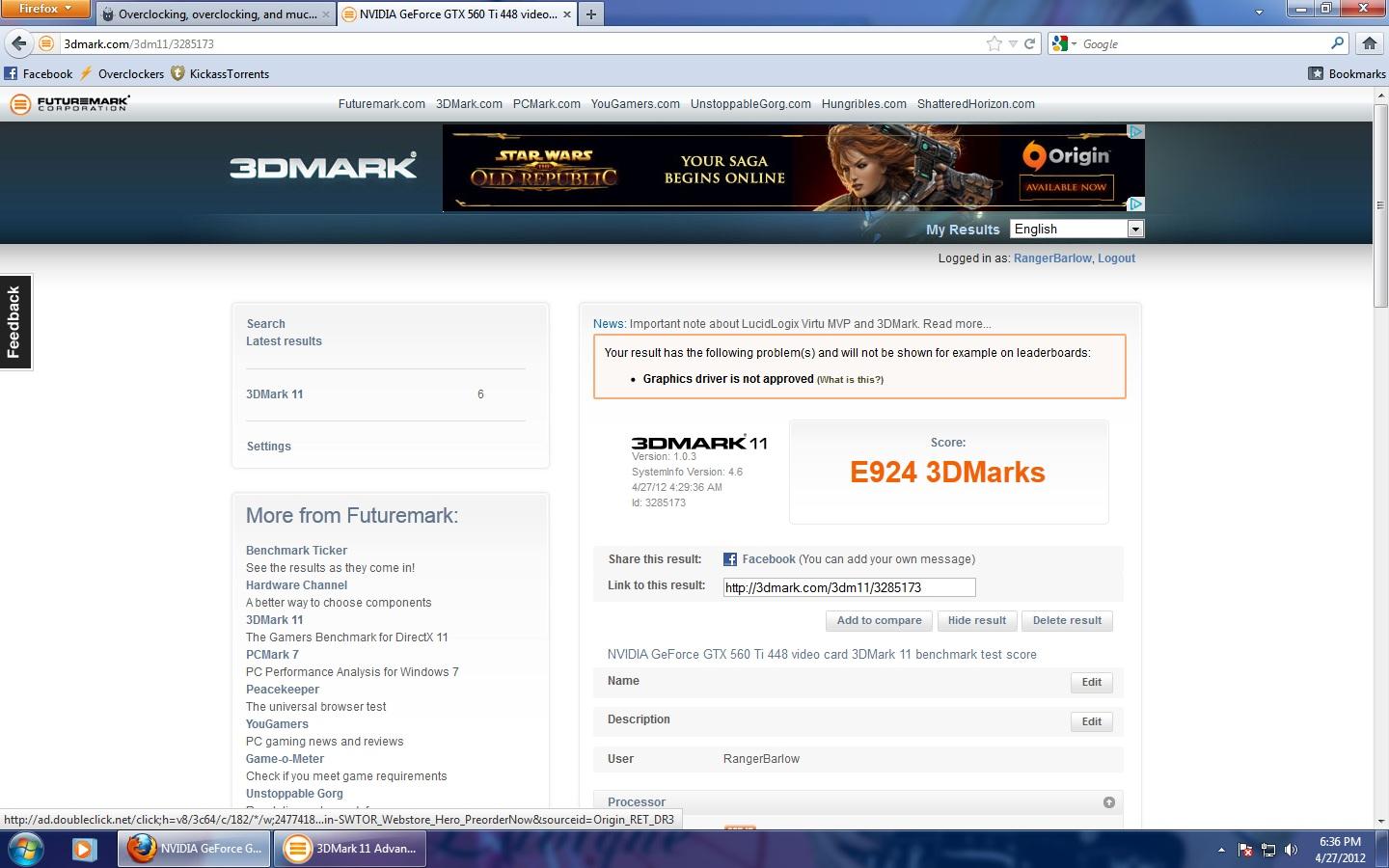
Task: Open Futuremark.com top navigation link
Action: coord(382,104)
